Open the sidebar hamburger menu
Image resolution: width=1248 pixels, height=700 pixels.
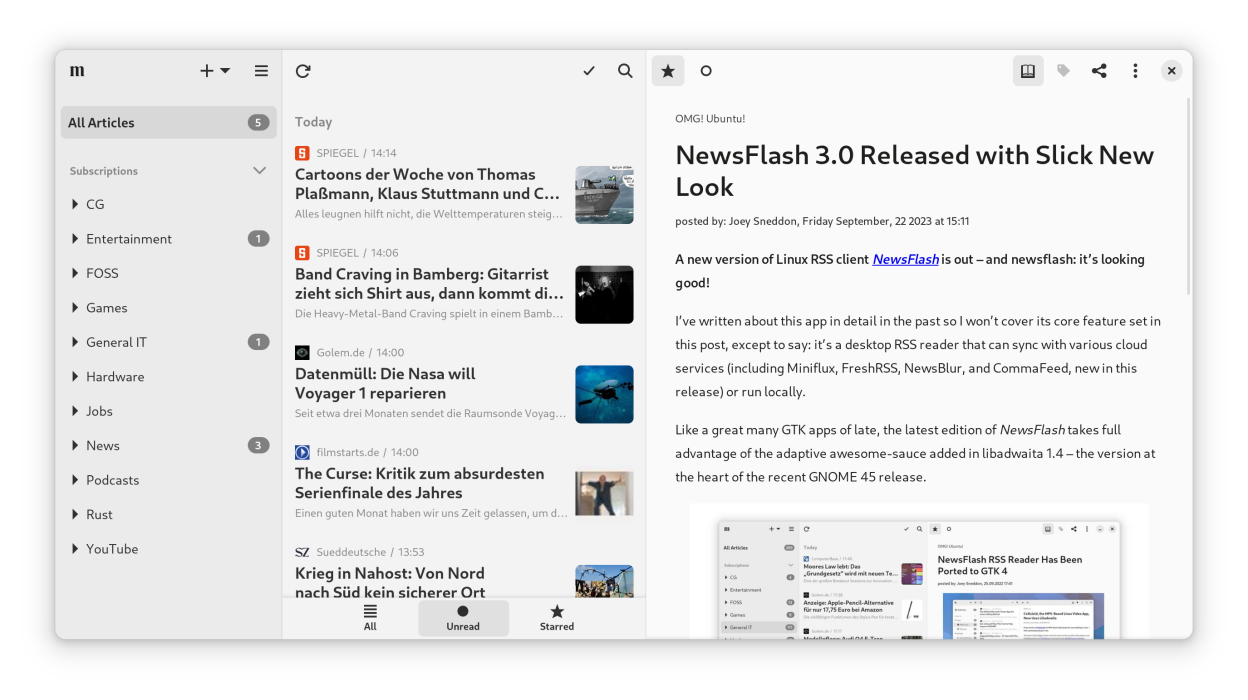pos(261,71)
